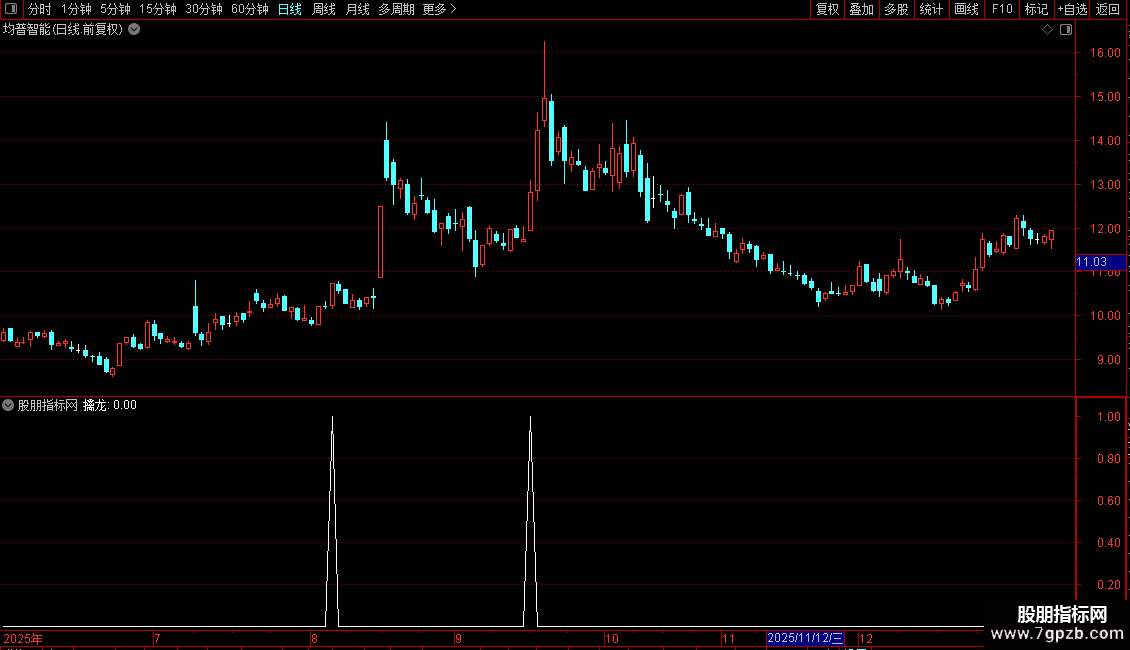Expand the 更多 periods menu
The height and width of the screenshot is (650, 1130).
[439, 9]
